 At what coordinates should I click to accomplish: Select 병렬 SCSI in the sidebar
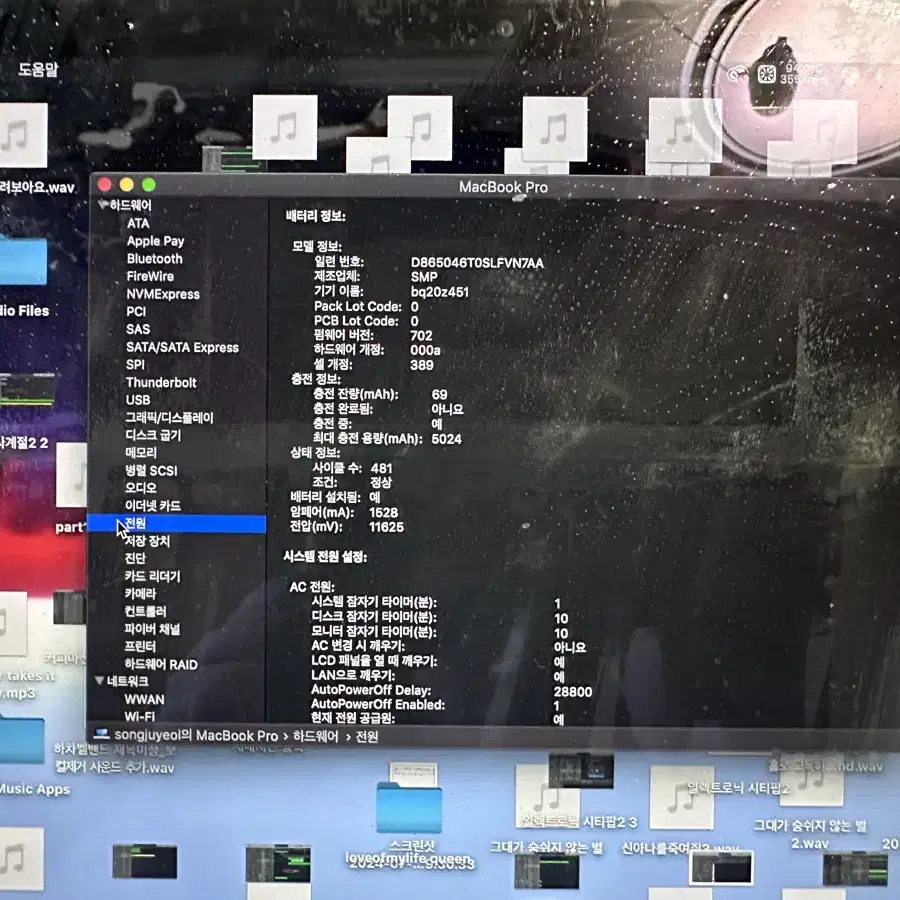[x=152, y=470]
